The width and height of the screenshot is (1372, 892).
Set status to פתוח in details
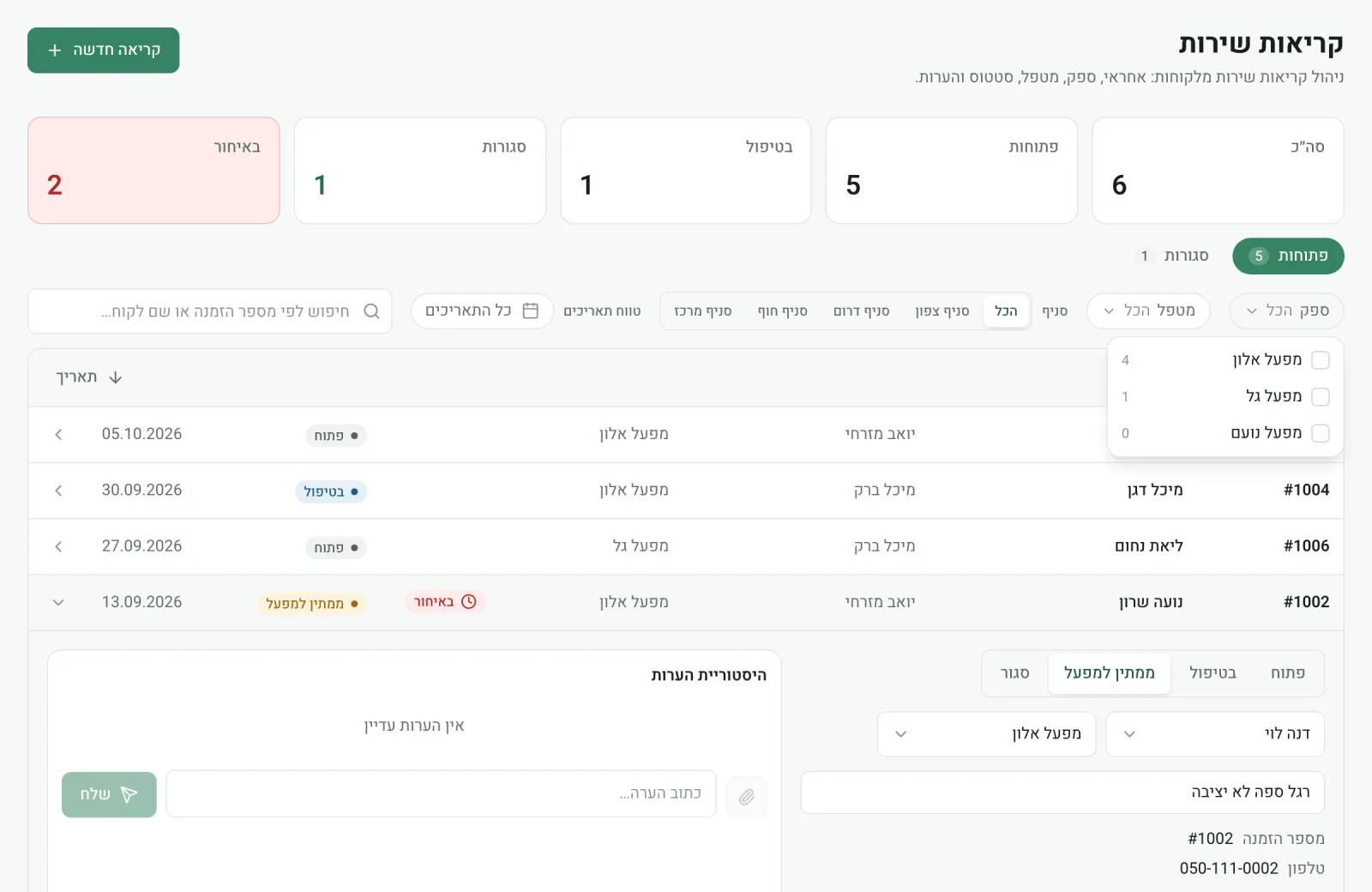click(x=1287, y=673)
